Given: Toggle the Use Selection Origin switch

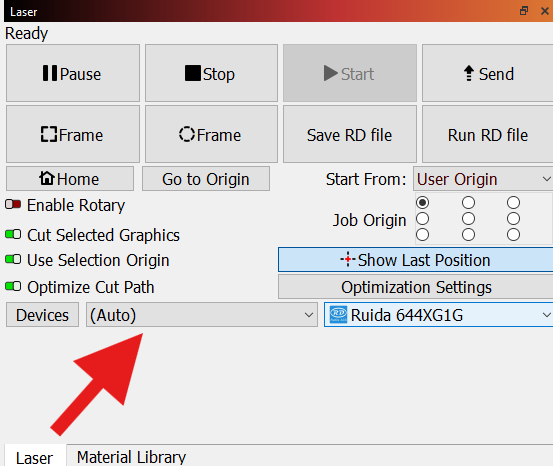Looking at the screenshot, I should click(x=13, y=260).
